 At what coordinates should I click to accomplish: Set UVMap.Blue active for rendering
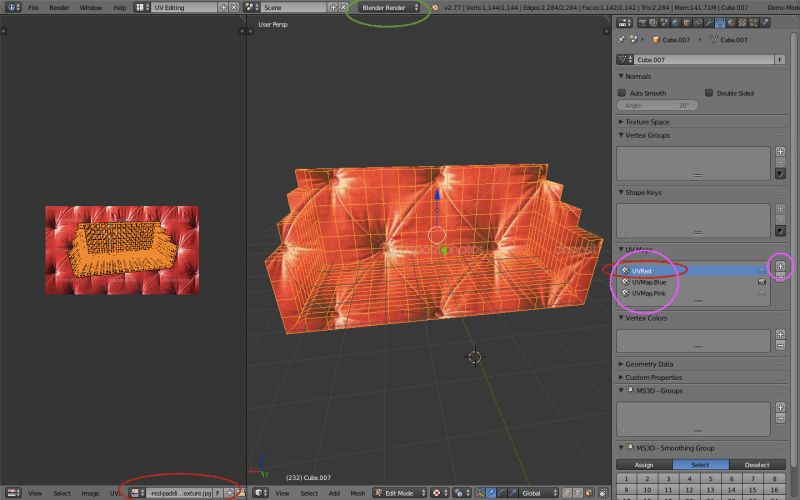click(761, 282)
